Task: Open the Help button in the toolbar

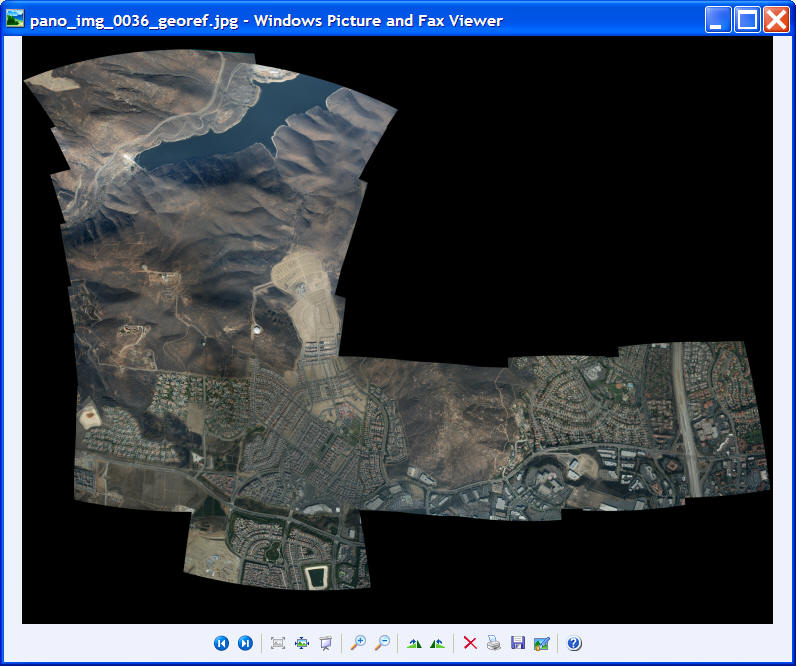Action: tap(574, 643)
